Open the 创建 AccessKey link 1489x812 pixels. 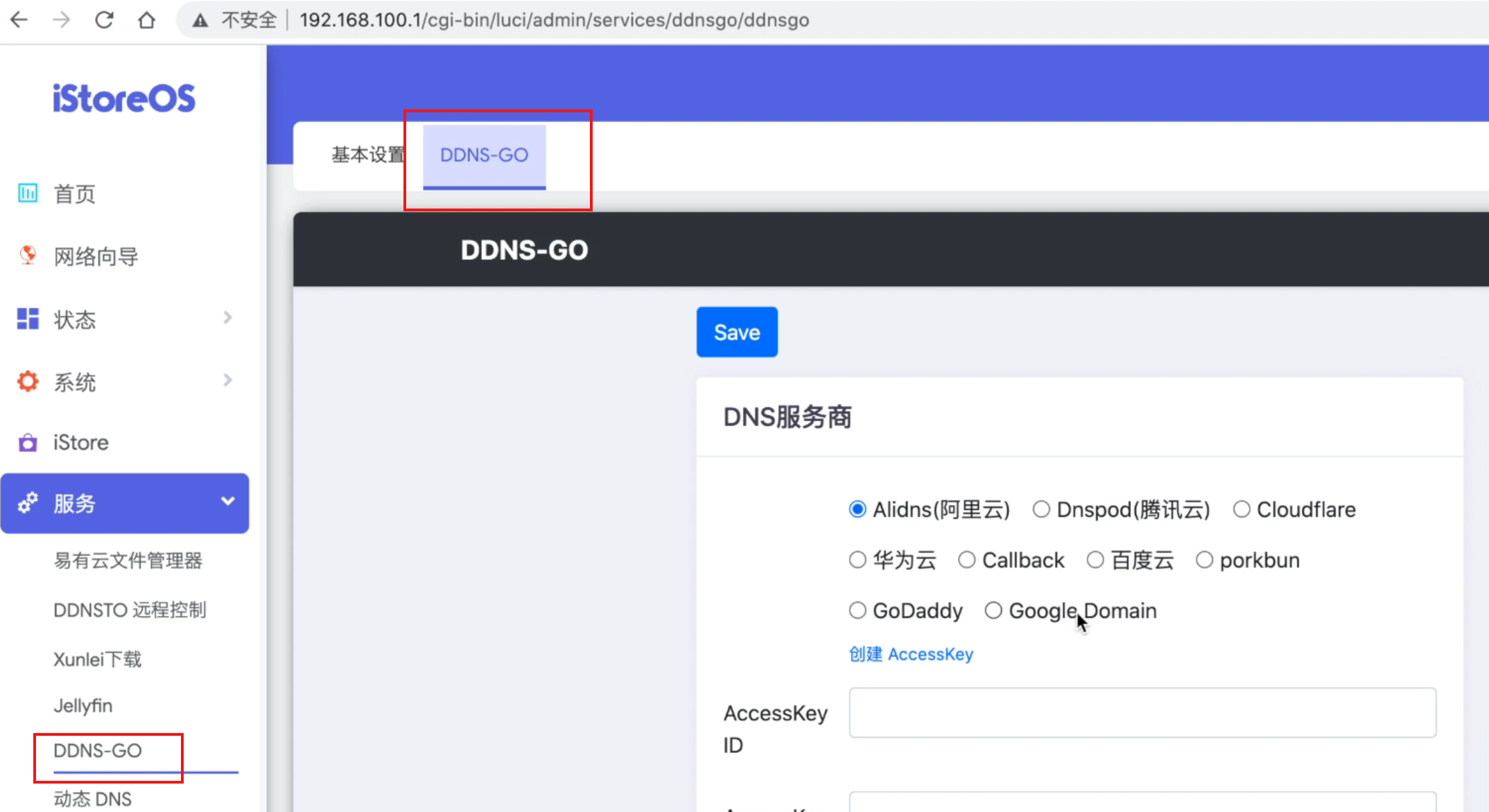(910, 654)
